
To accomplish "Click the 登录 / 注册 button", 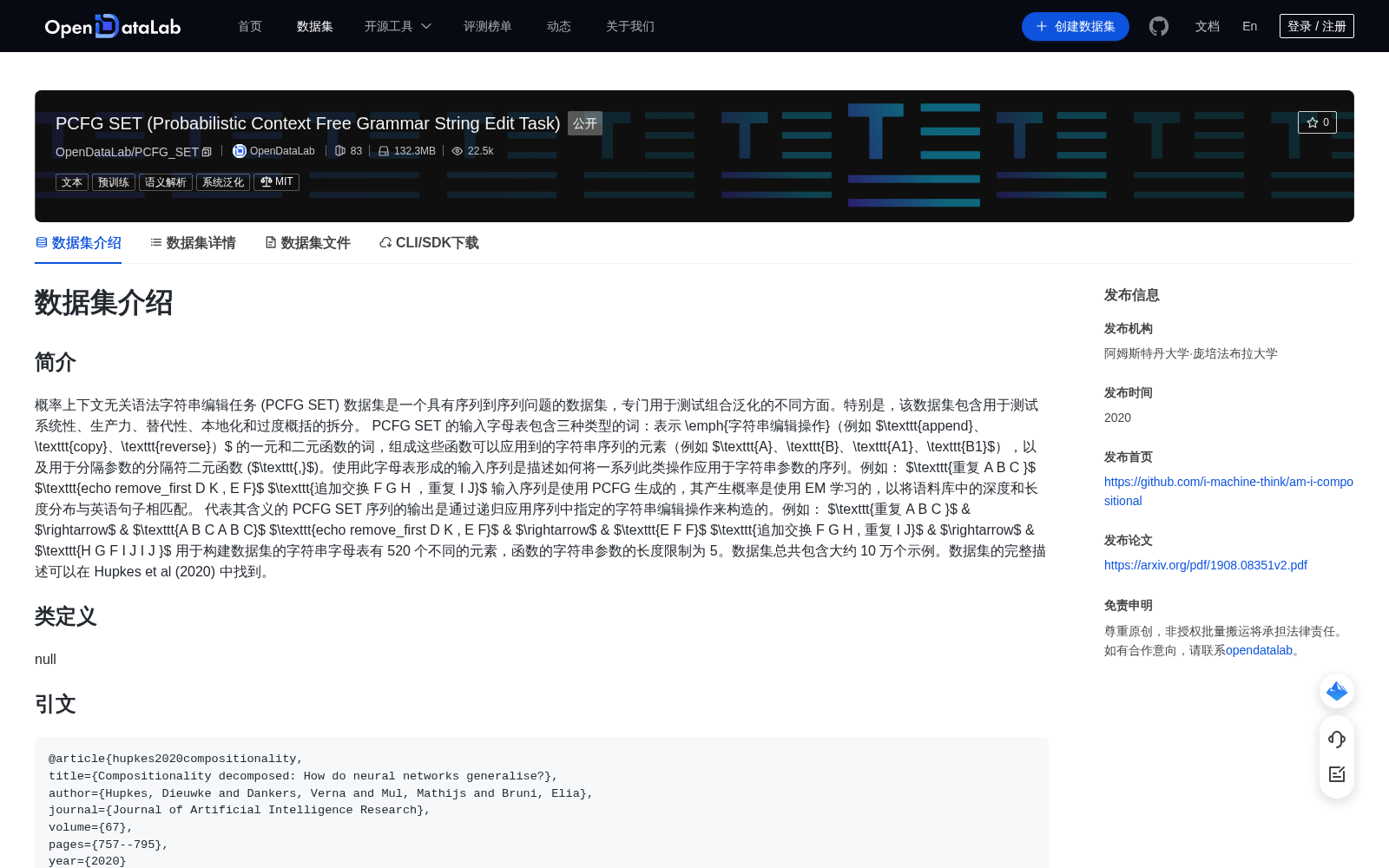I will 1317,26.
